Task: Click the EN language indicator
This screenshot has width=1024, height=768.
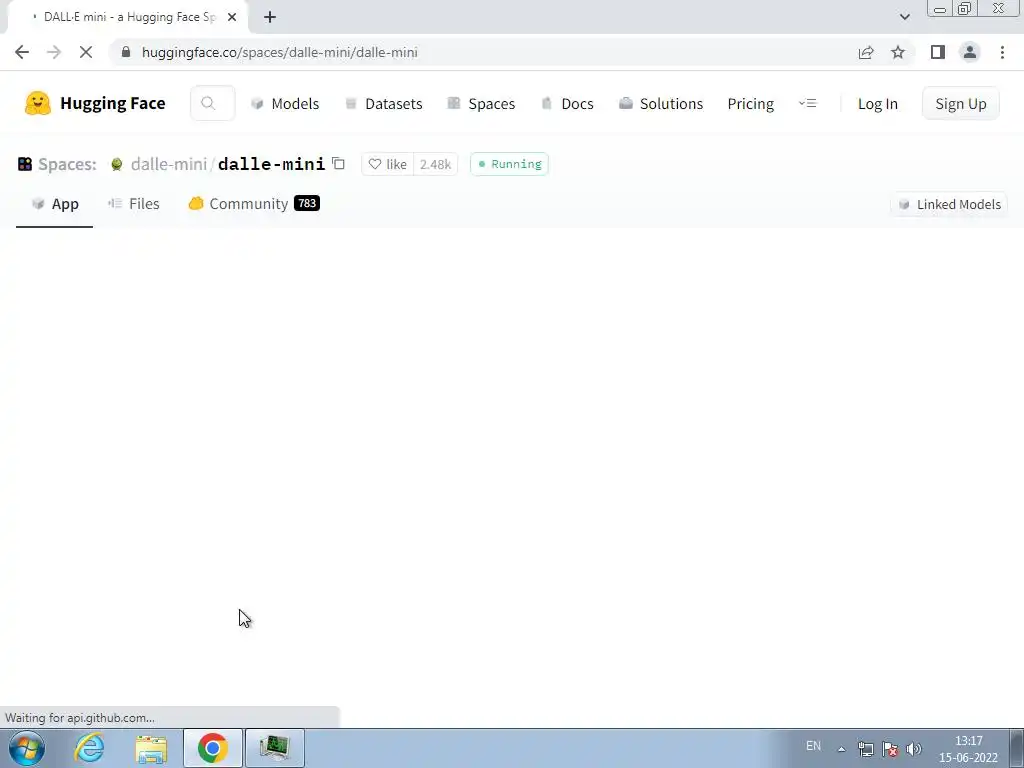Action: coord(813,746)
